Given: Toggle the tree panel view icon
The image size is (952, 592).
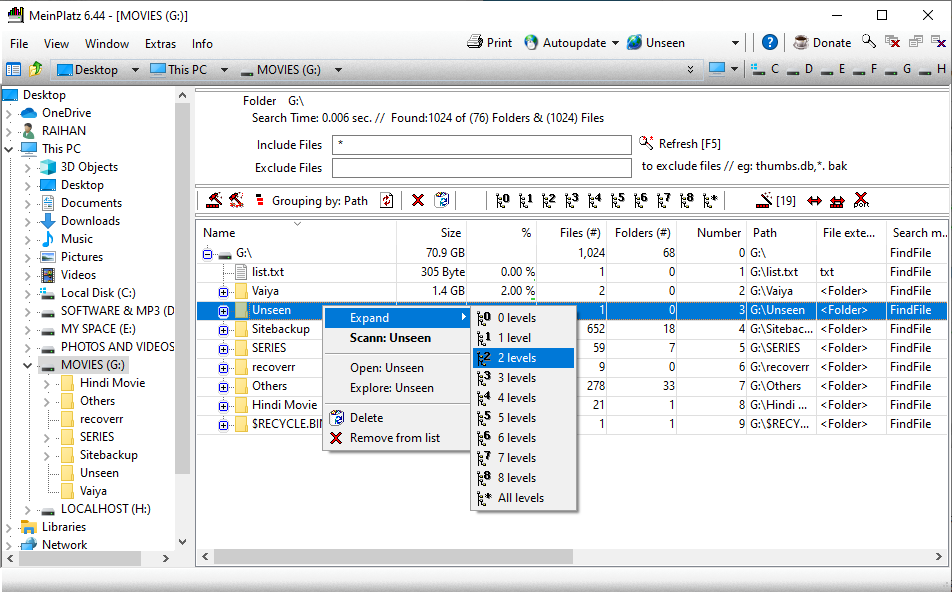Looking at the screenshot, I should pyautogui.click(x=13, y=69).
